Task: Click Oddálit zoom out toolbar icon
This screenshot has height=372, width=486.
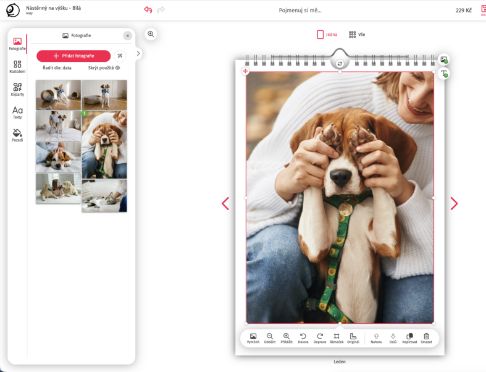Action: tap(270, 338)
